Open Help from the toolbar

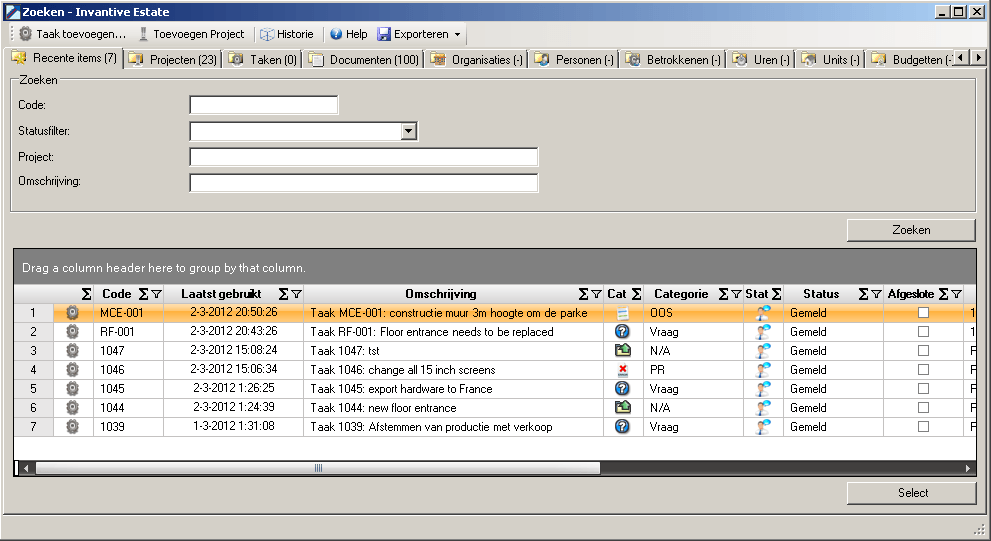coord(349,34)
